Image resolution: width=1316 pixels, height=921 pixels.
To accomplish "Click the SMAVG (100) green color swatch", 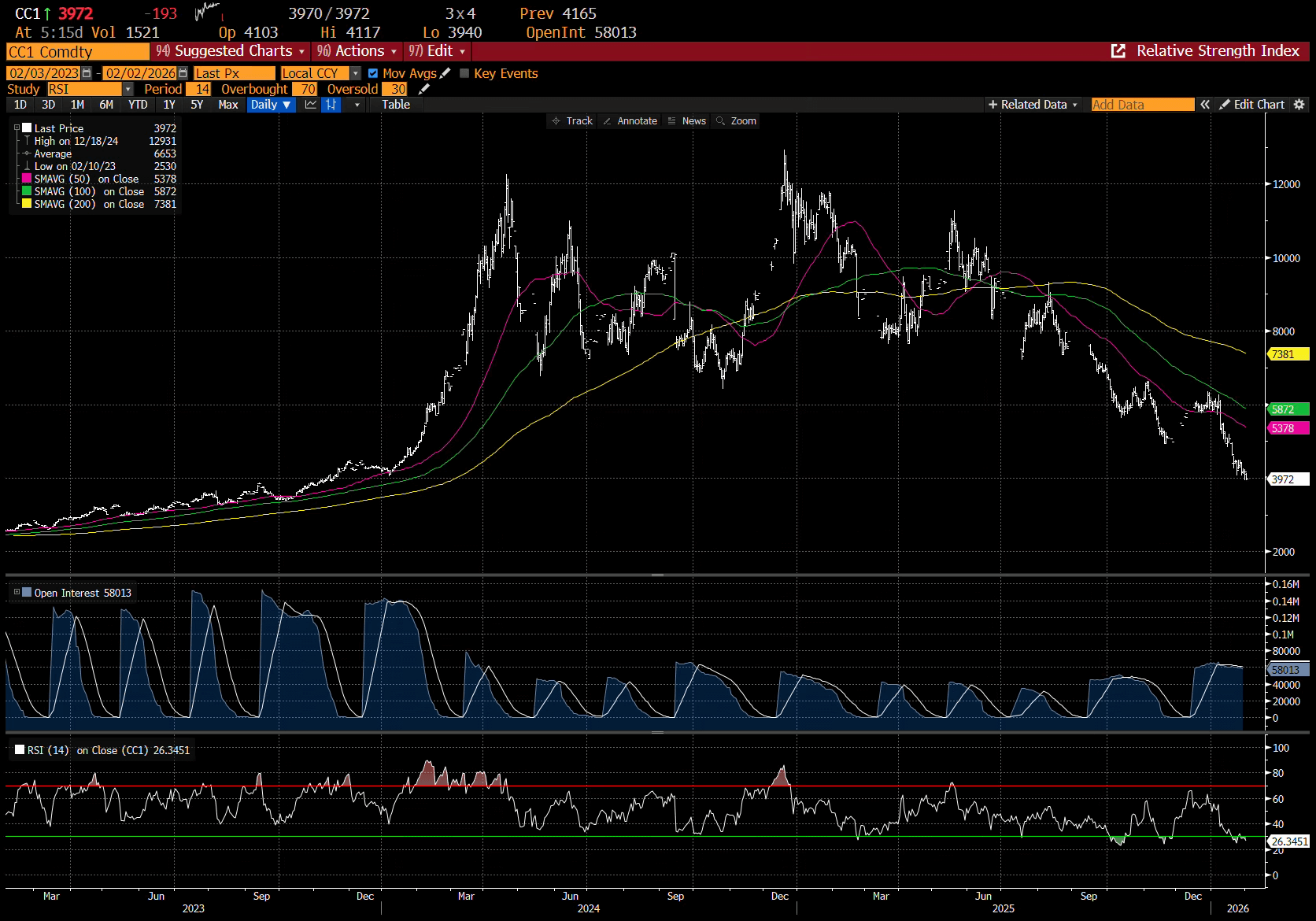I will (27, 191).
